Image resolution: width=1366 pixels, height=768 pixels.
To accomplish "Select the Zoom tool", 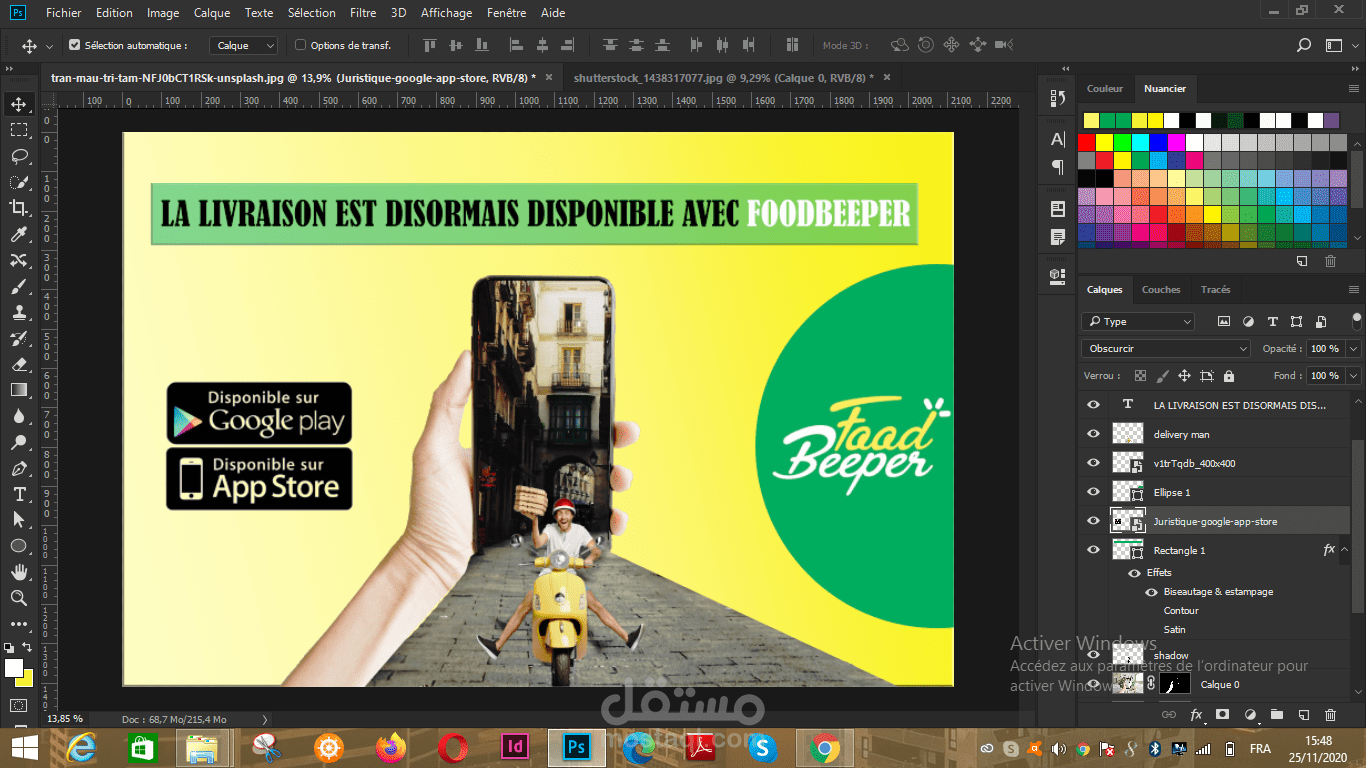I will [x=18, y=598].
